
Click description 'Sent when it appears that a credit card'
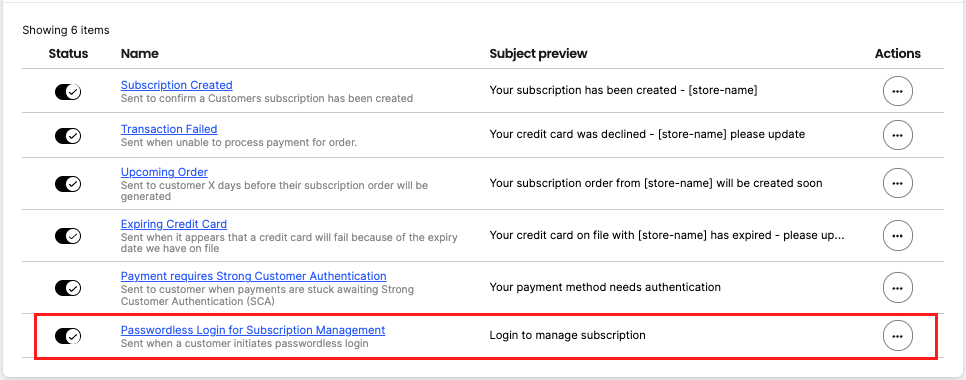[289, 243]
